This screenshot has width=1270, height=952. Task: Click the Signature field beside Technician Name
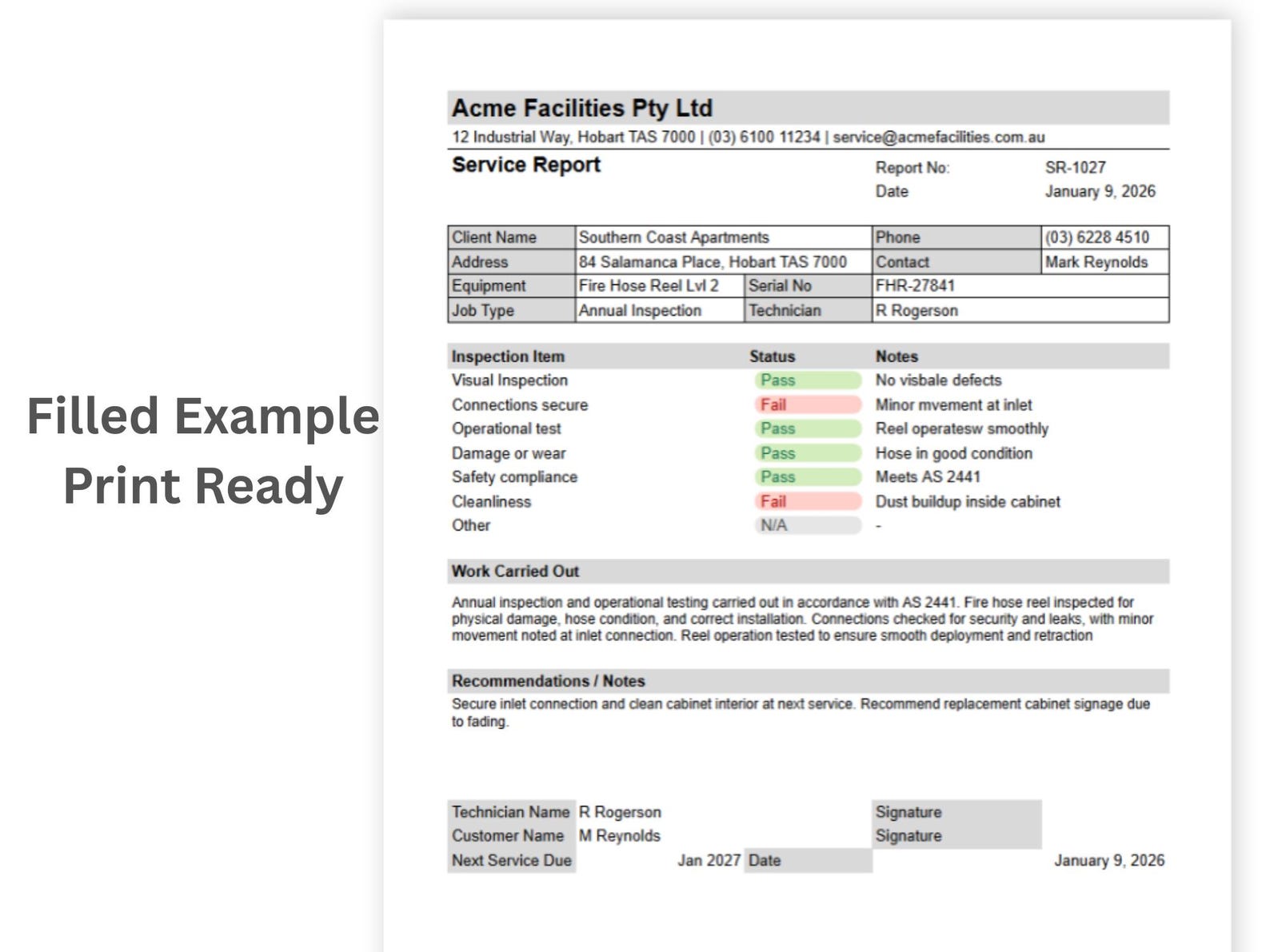957,812
